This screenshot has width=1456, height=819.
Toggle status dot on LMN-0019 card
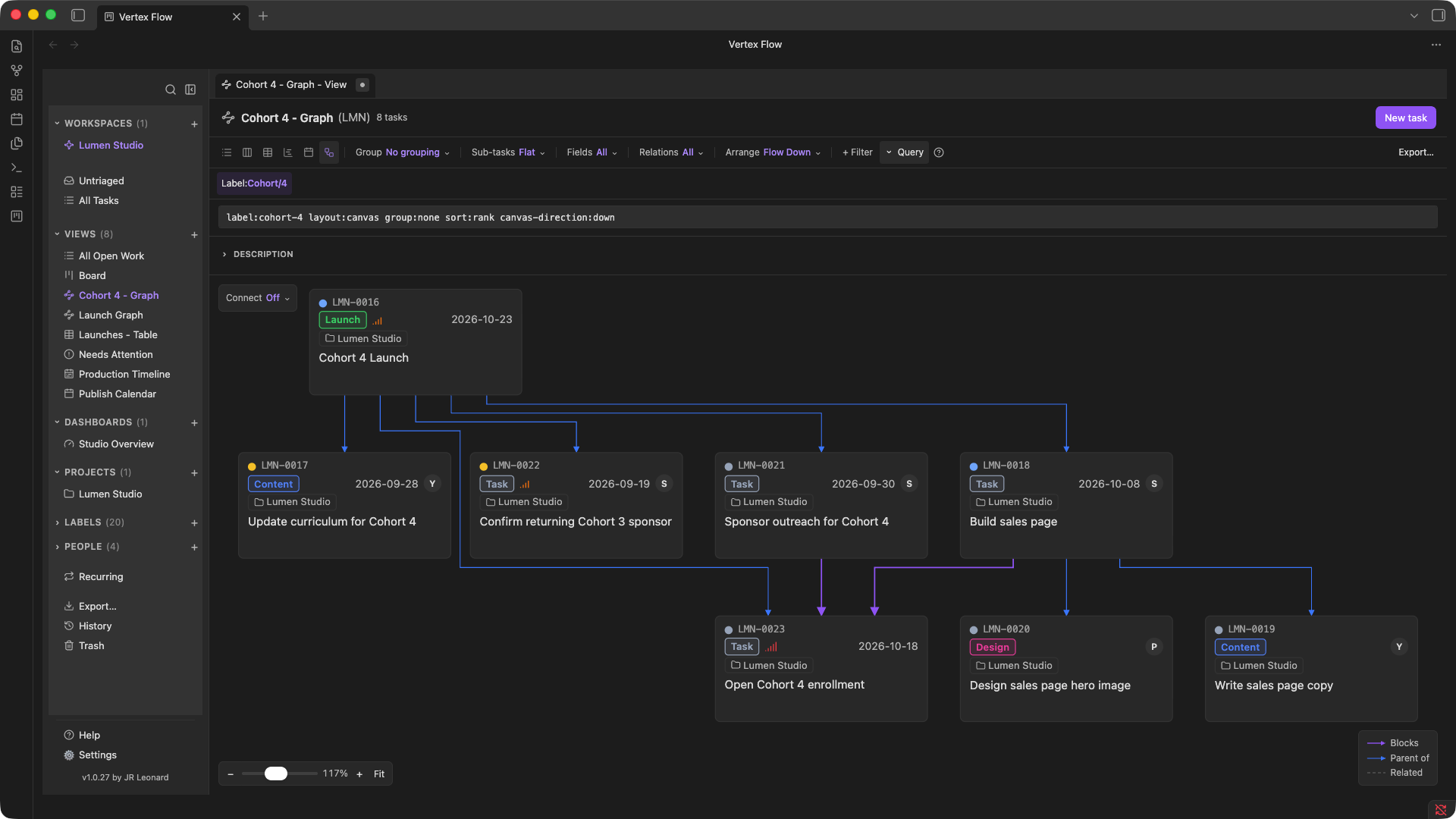1219,630
